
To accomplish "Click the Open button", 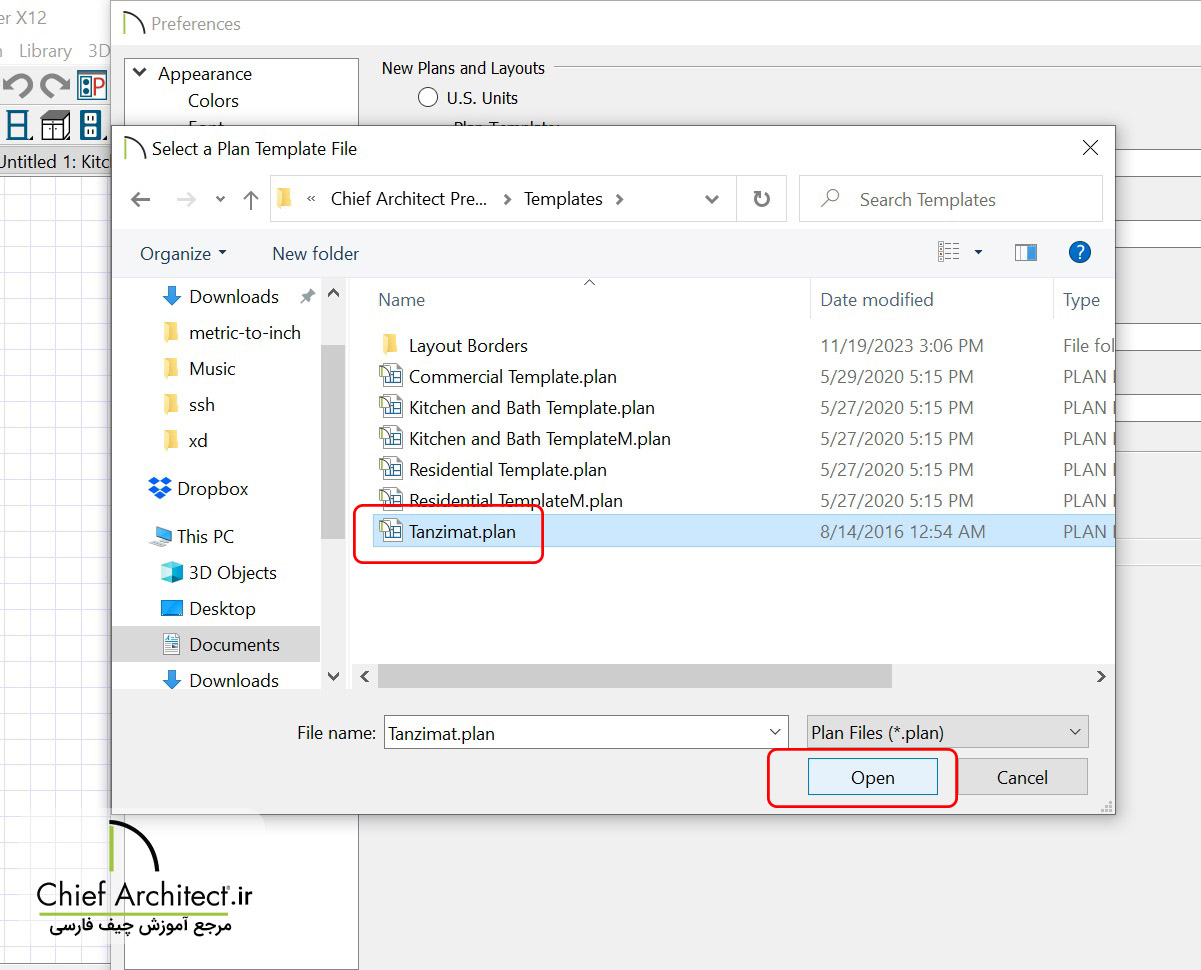I will (x=872, y=777).
